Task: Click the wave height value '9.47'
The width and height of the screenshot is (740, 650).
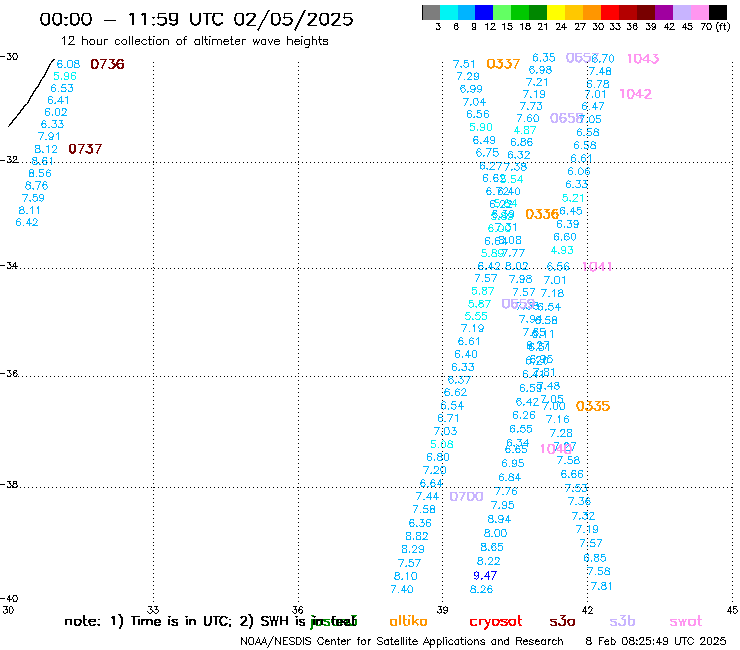Action: [x=485, y=575]
